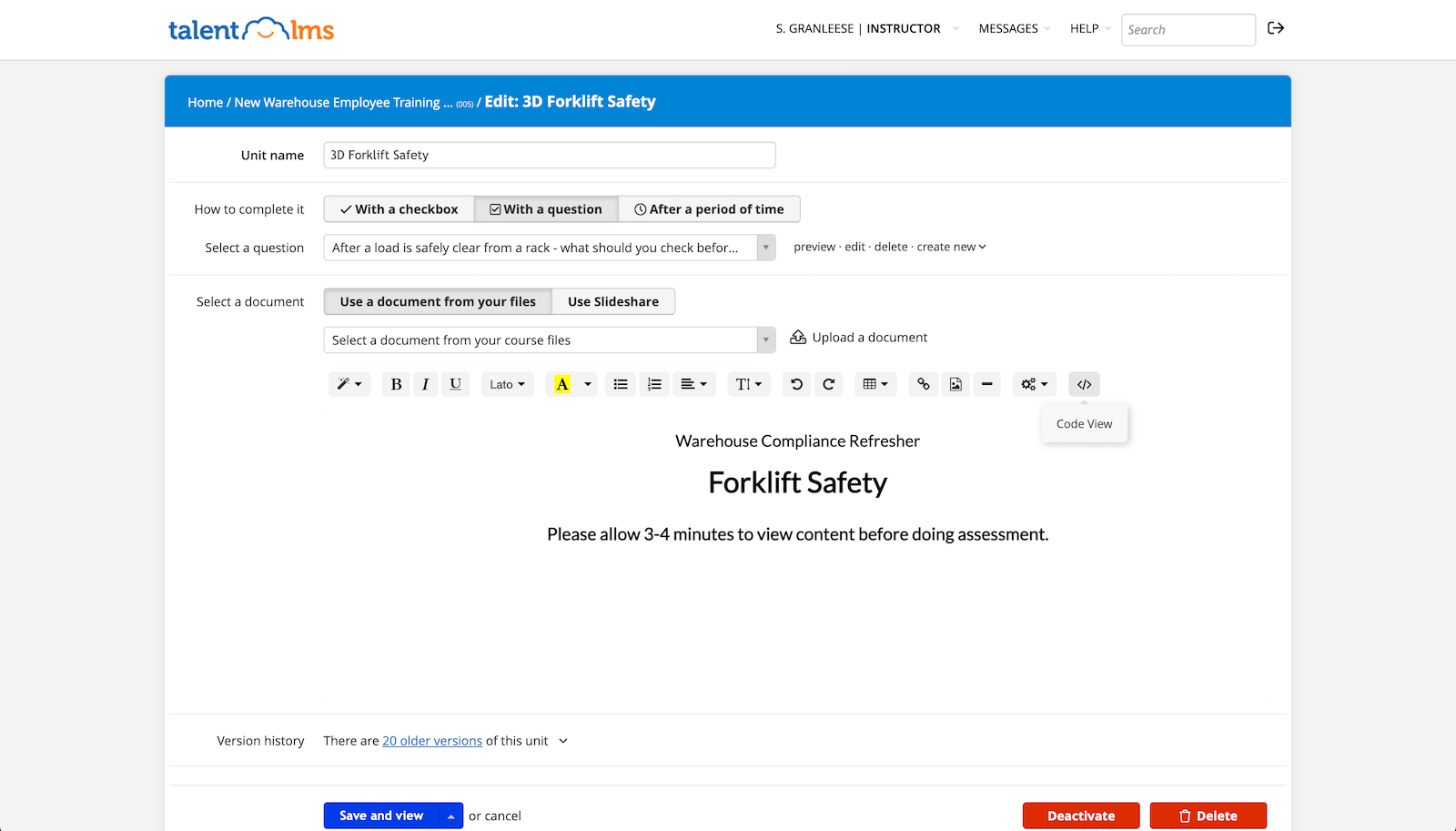The image size is (1456, 831).
Task: Open the line height dropdown
Action: (749, 384)
